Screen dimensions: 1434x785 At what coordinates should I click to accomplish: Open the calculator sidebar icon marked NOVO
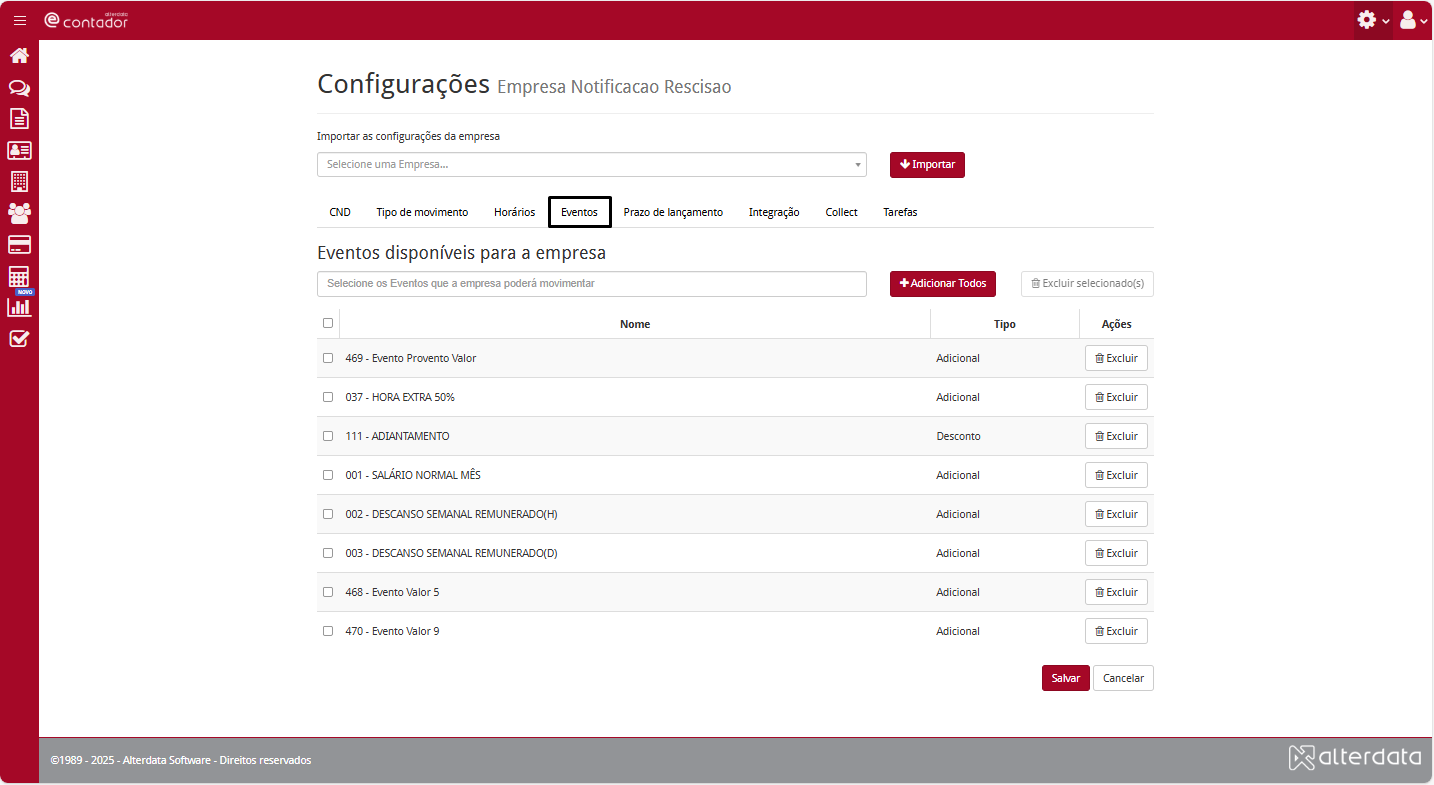coord(19,277)
